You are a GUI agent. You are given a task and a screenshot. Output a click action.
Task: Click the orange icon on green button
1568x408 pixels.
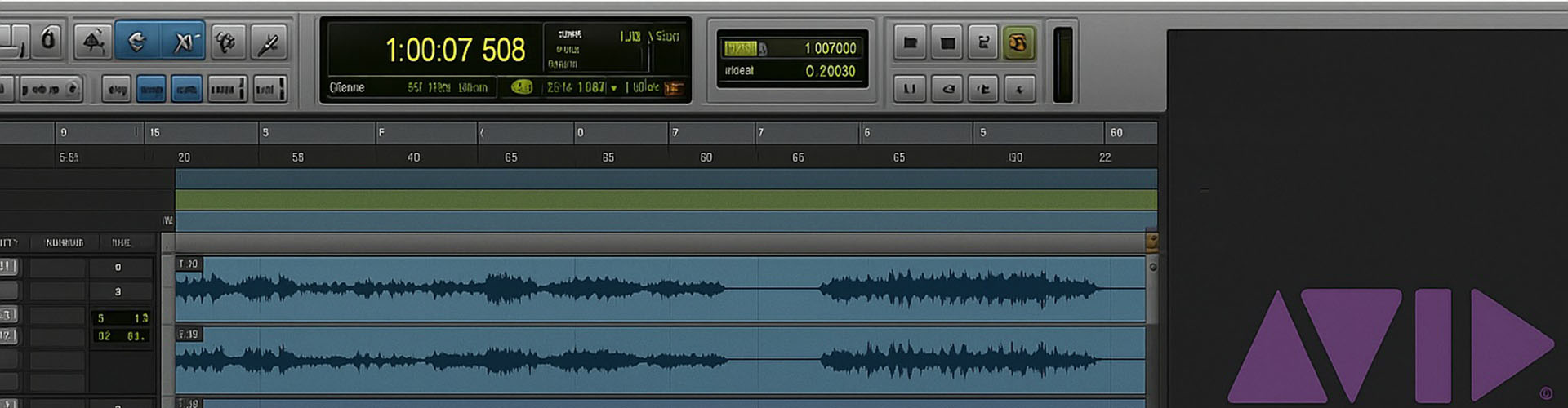coord(1018,42)
